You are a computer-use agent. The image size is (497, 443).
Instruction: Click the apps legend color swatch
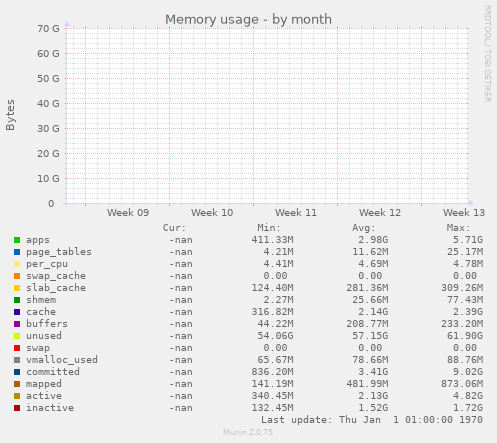click(17, 240)
